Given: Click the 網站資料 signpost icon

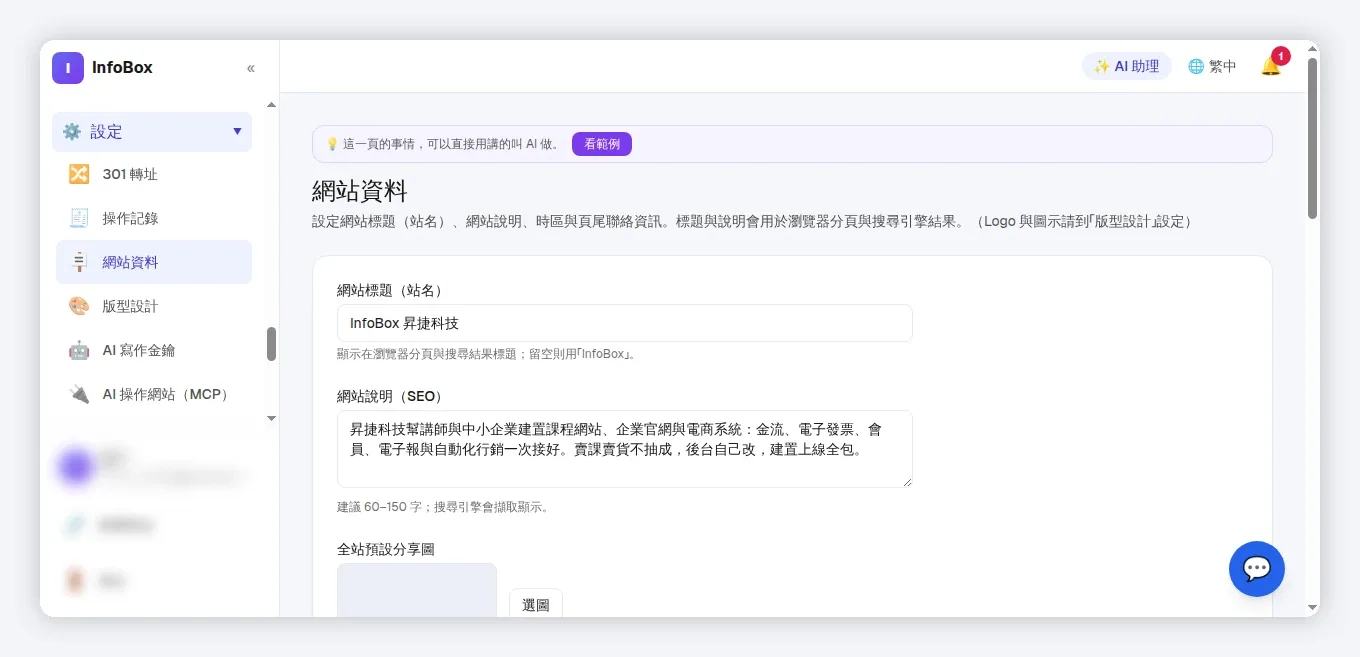Looking at the screenshot, I should (x=79, y=262).
